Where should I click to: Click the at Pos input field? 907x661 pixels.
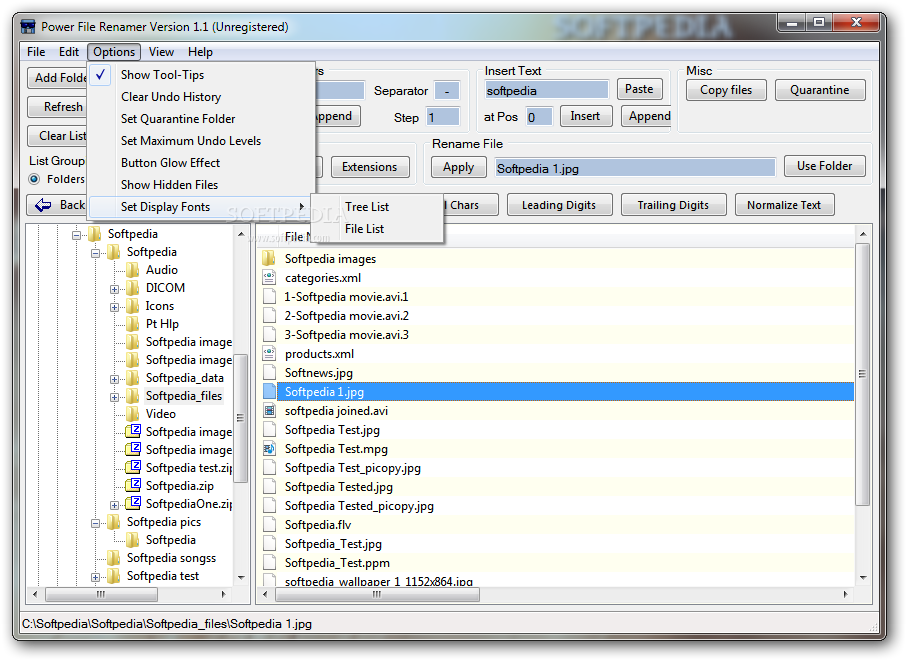pyautogui.click(x=539, y=117)
